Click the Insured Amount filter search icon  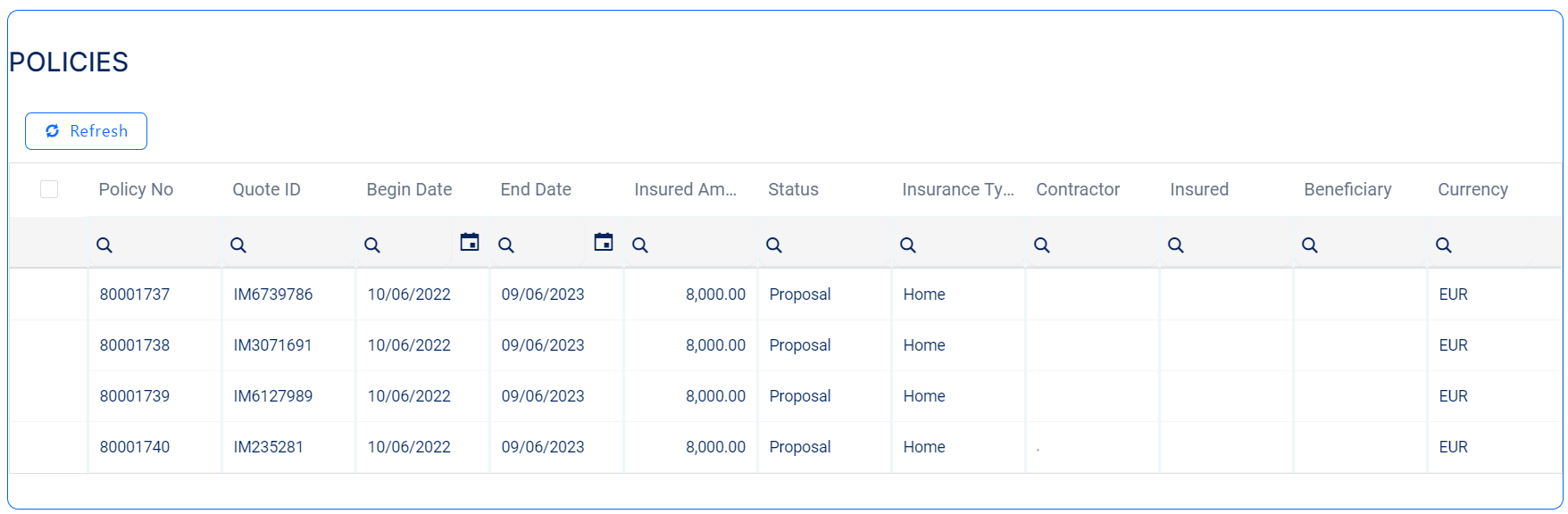[x=640, y=245]
